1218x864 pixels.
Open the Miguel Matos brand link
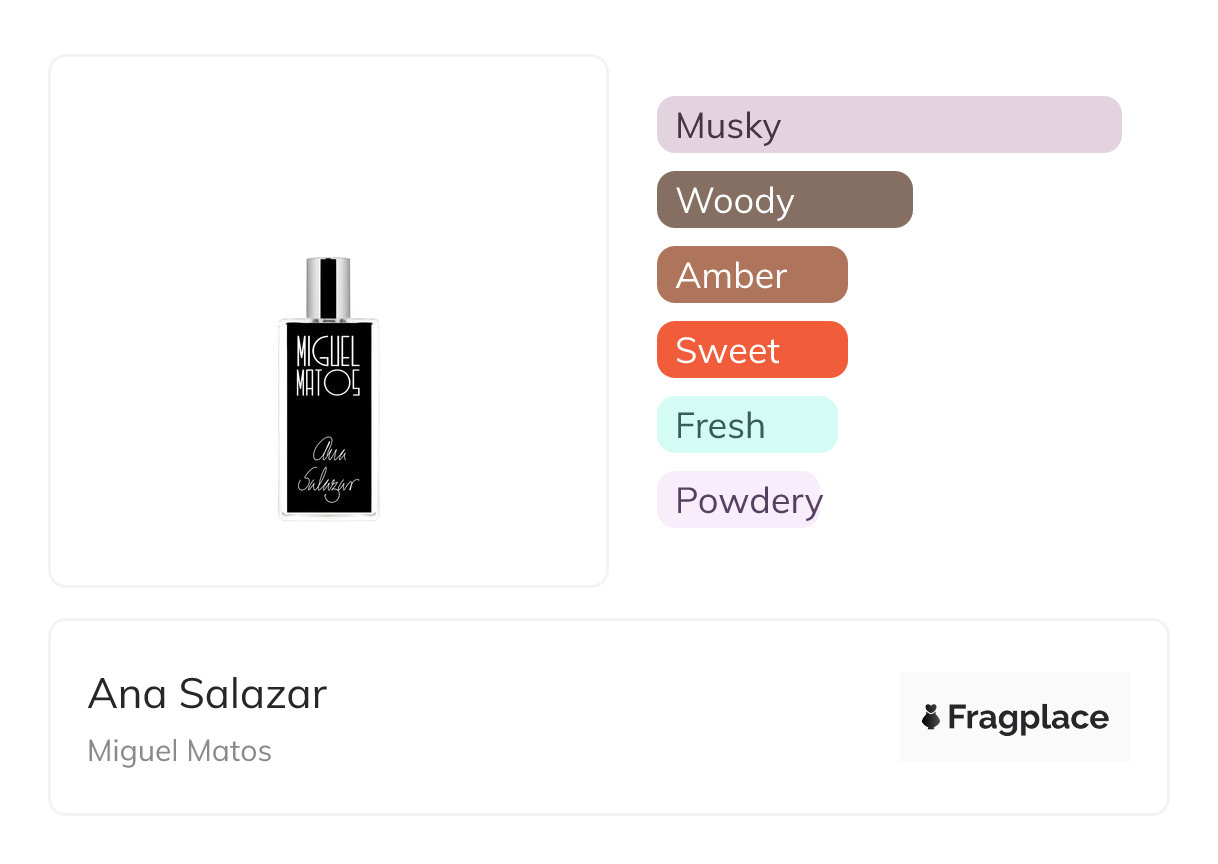[179, 751]
